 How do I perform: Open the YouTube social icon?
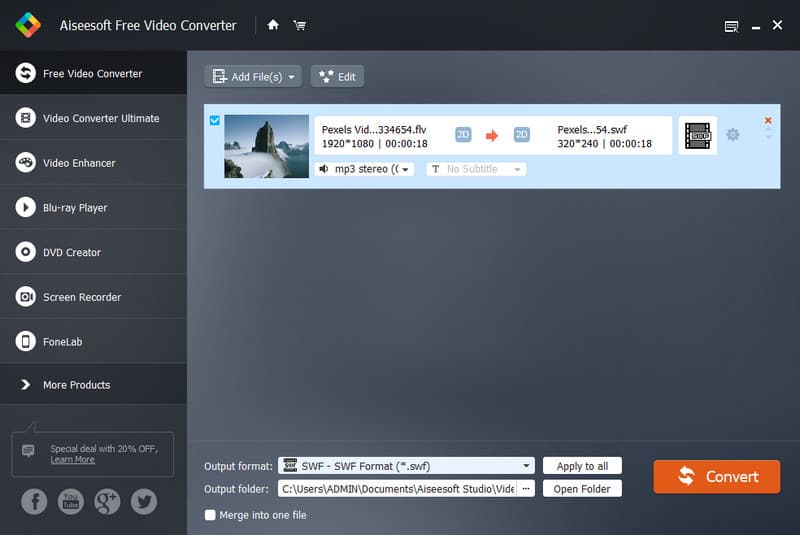70,501
